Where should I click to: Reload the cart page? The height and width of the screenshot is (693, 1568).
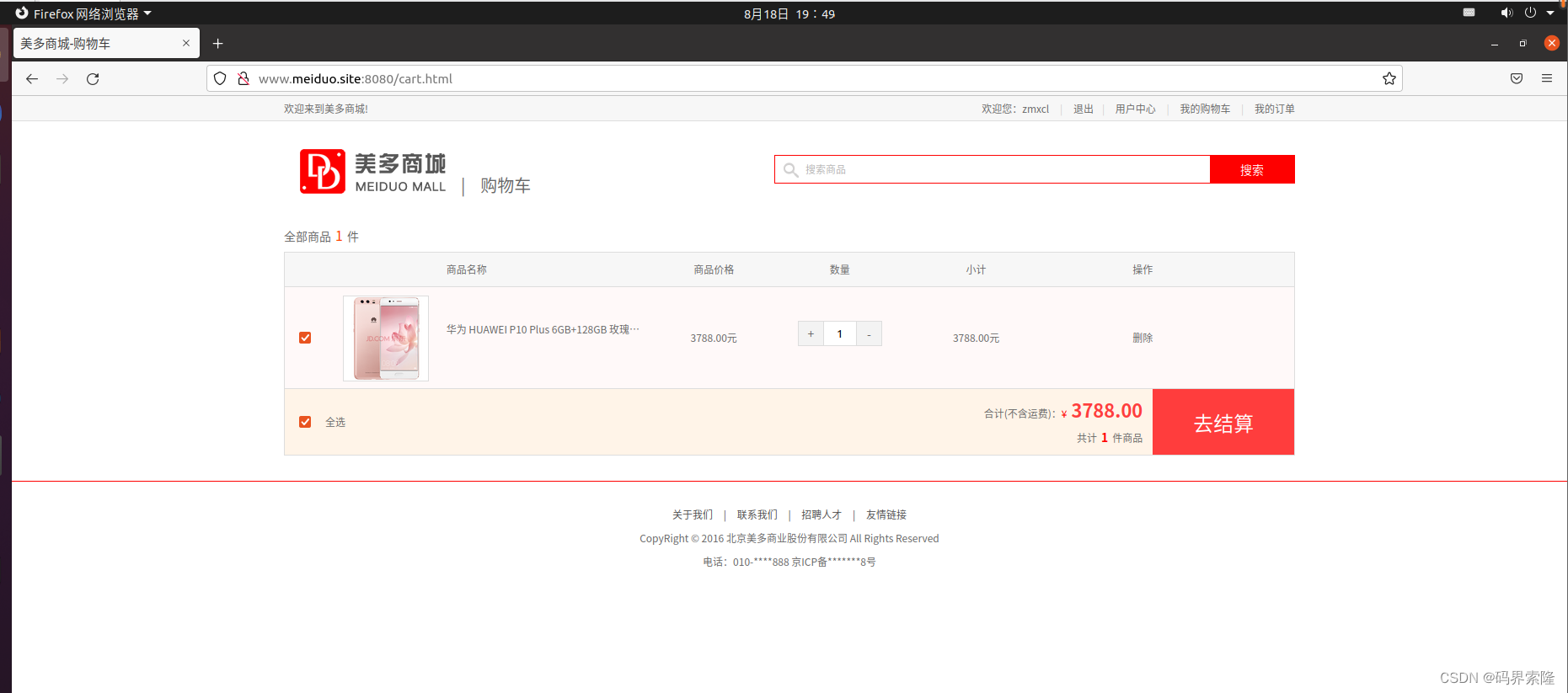click(93, 78)
